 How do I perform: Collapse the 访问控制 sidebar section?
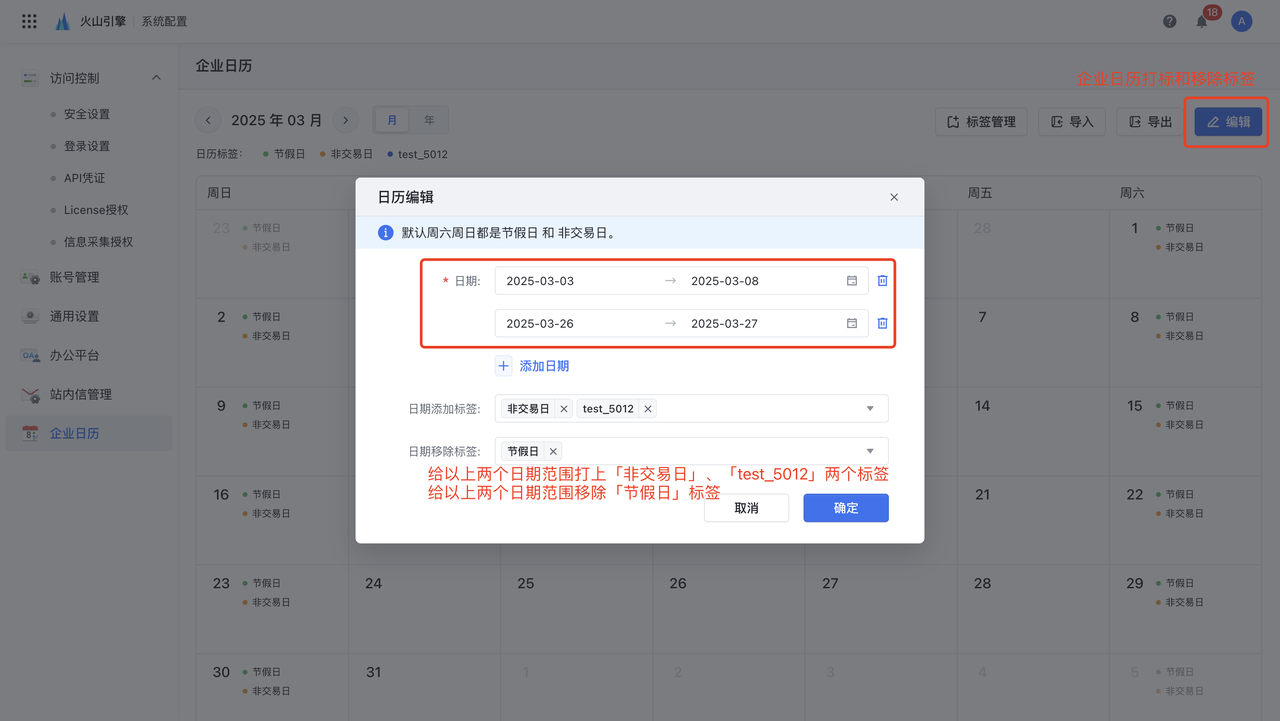coord(156,78)
